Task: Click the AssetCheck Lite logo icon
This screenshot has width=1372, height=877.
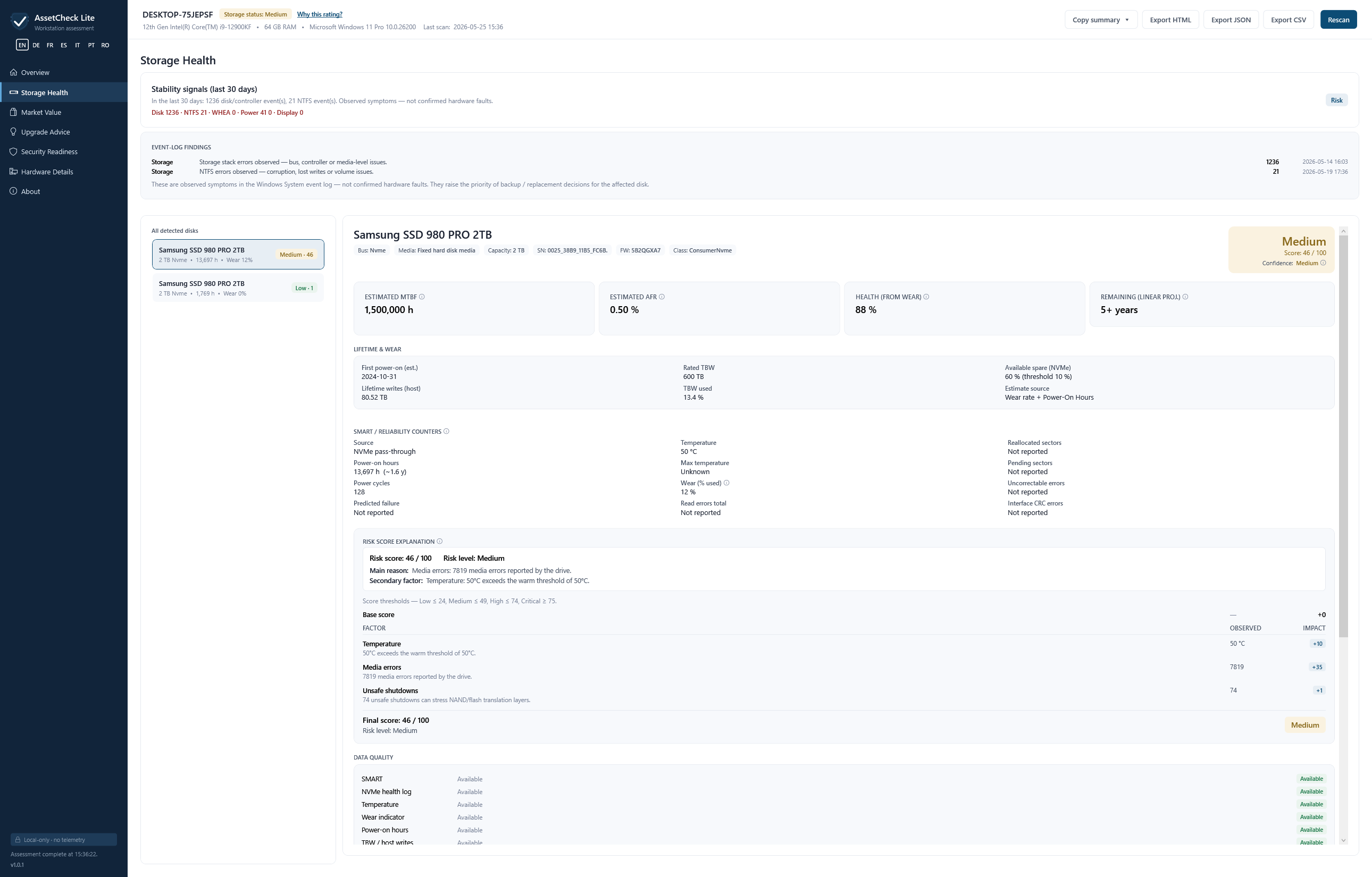Action: (x=19, y=22)
